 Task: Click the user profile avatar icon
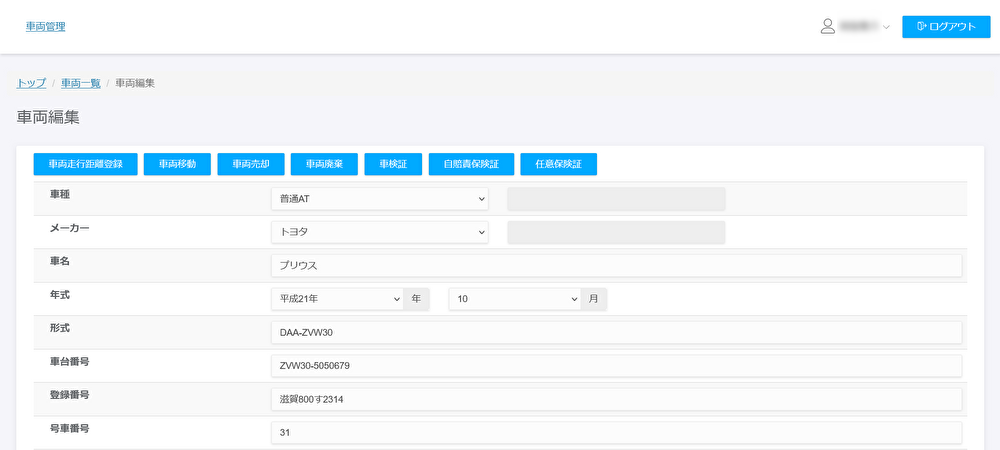pyautogui.click(x=827, y=27)
